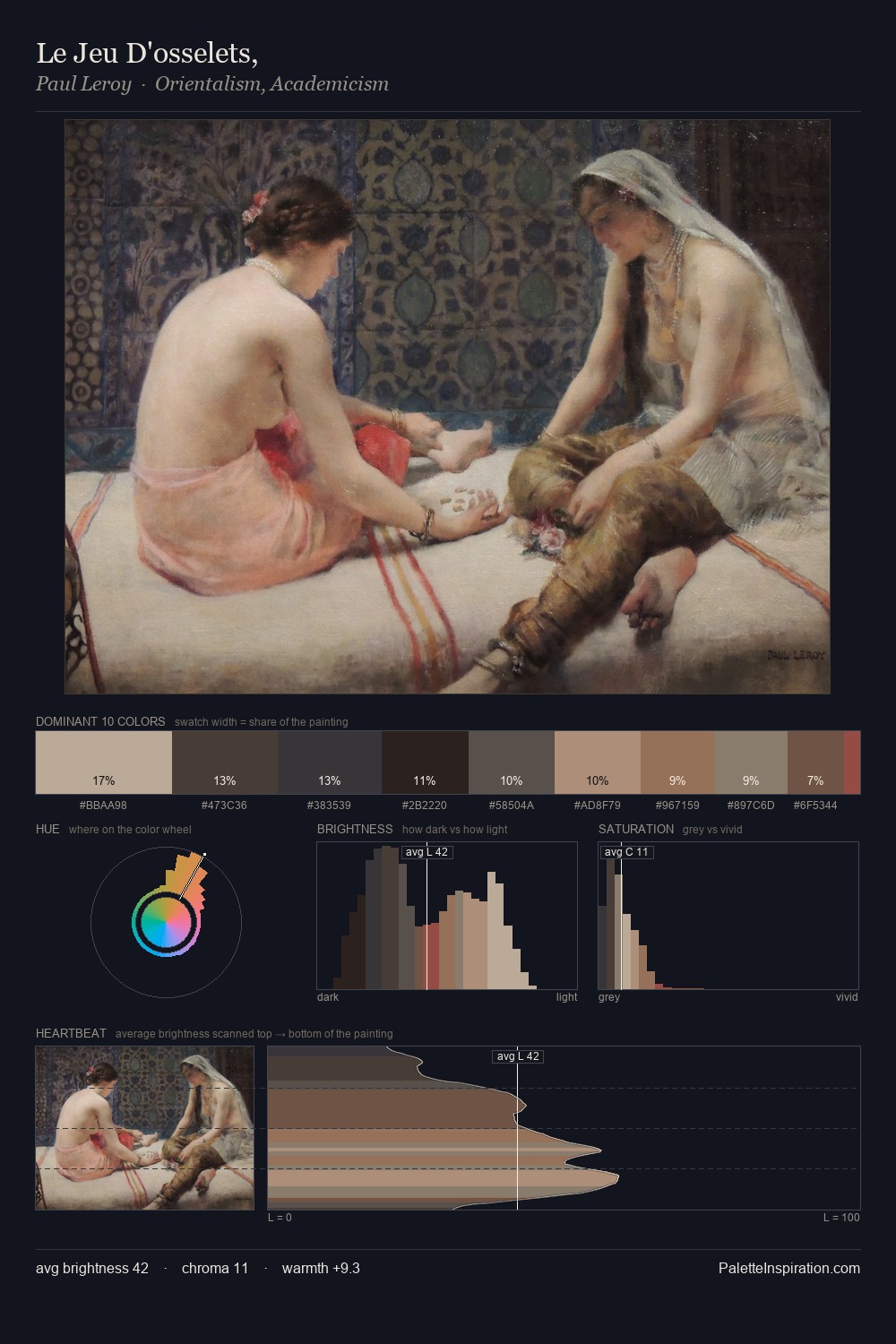Click the 'grey' axis label
This screenshot has height=1344, width=896.
(609, 997)
